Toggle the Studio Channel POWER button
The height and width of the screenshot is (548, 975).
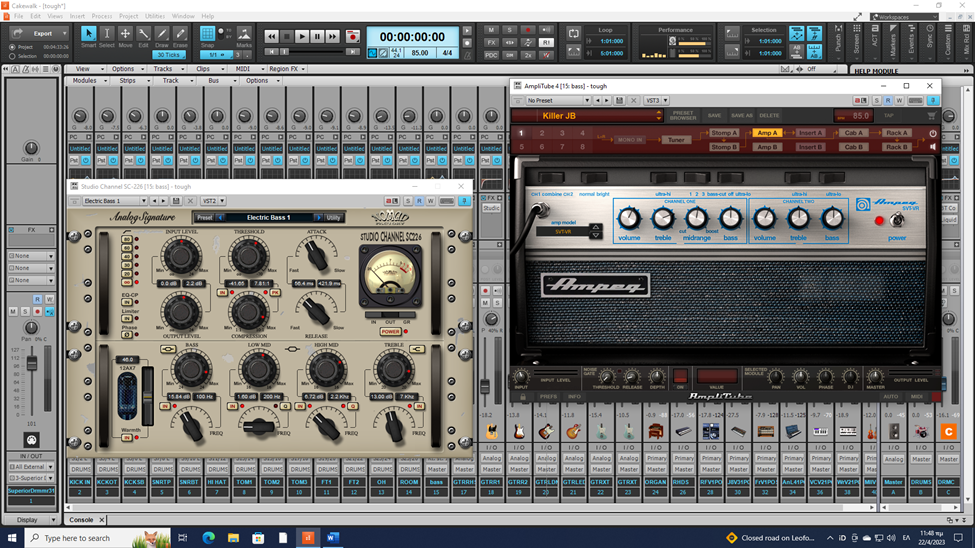390,332
